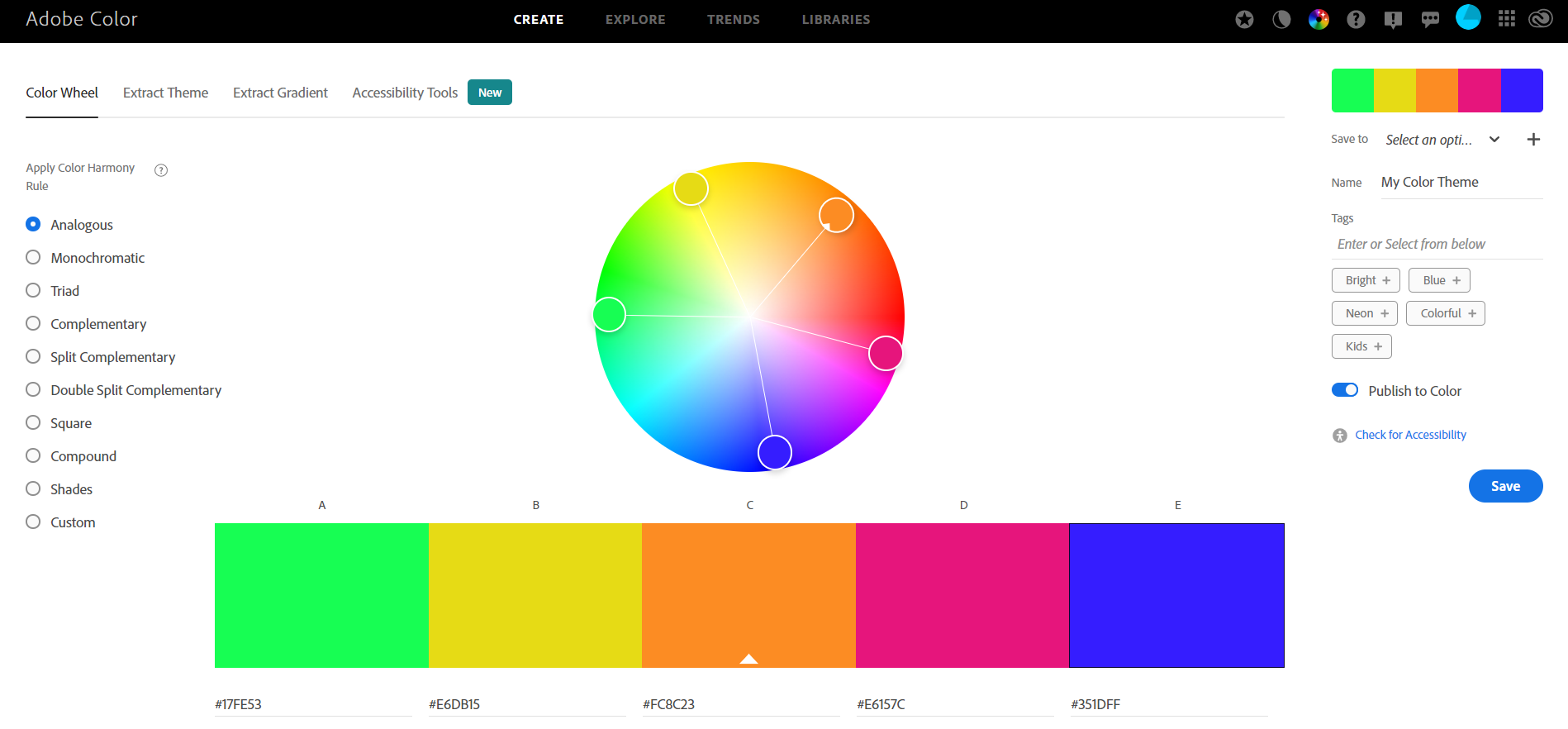
Task: Click the Tags input field
Action: (1437, 245)
